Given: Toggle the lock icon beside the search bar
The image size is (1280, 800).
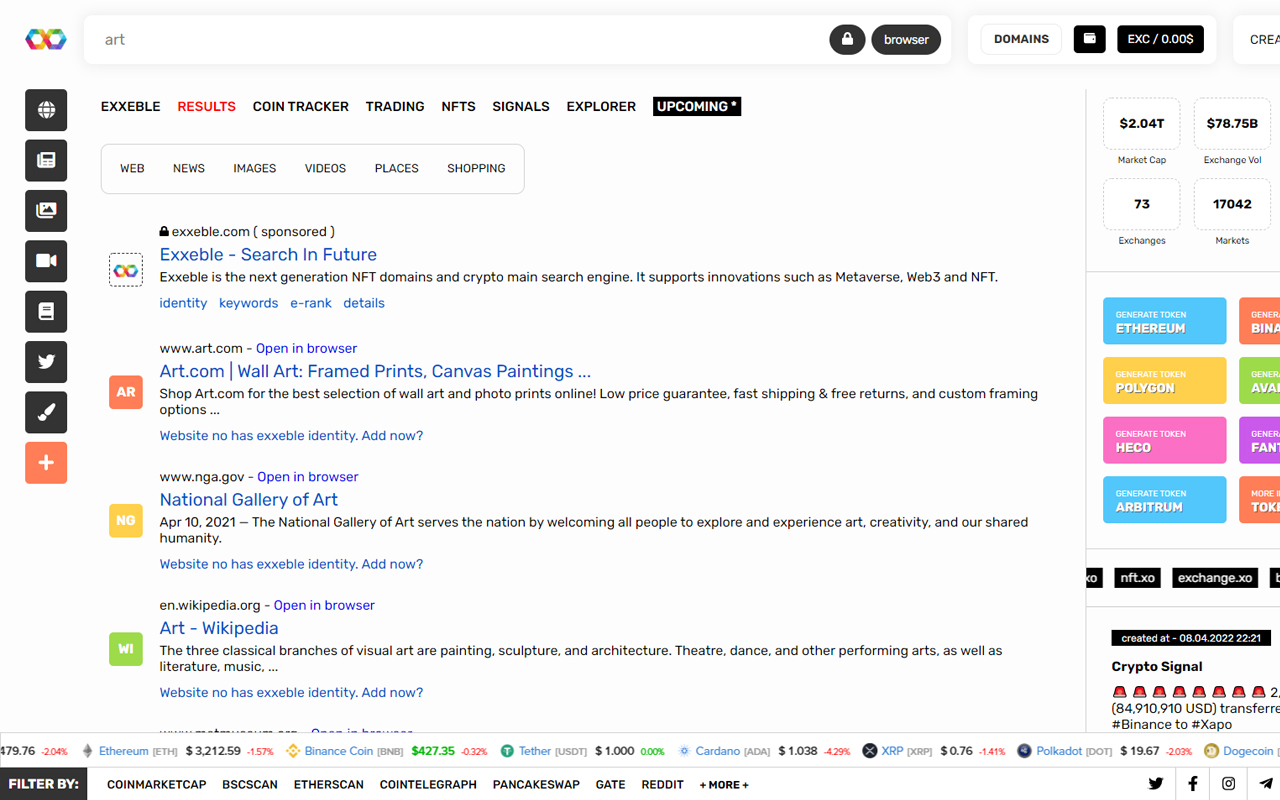Looking at the screenshot, I should point(846,39).
